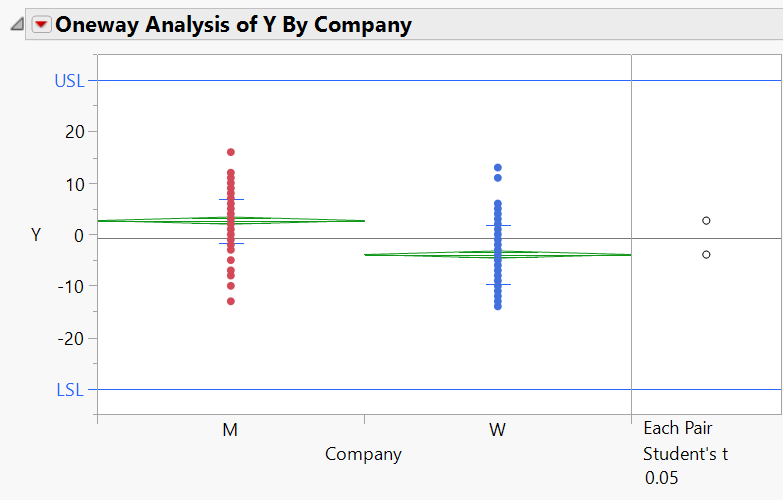
Task: Select the USL reference line label
Action: (x=69, y=81)
